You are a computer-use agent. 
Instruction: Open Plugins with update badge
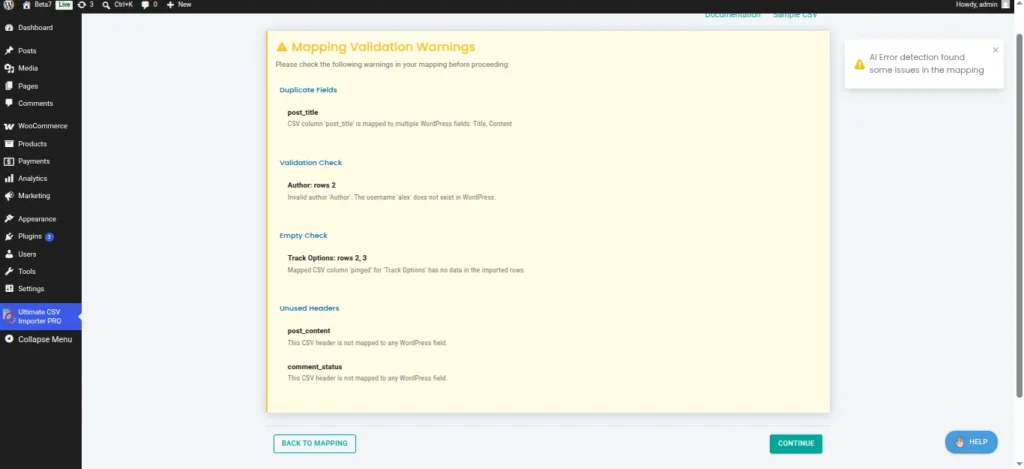[30, 236]
